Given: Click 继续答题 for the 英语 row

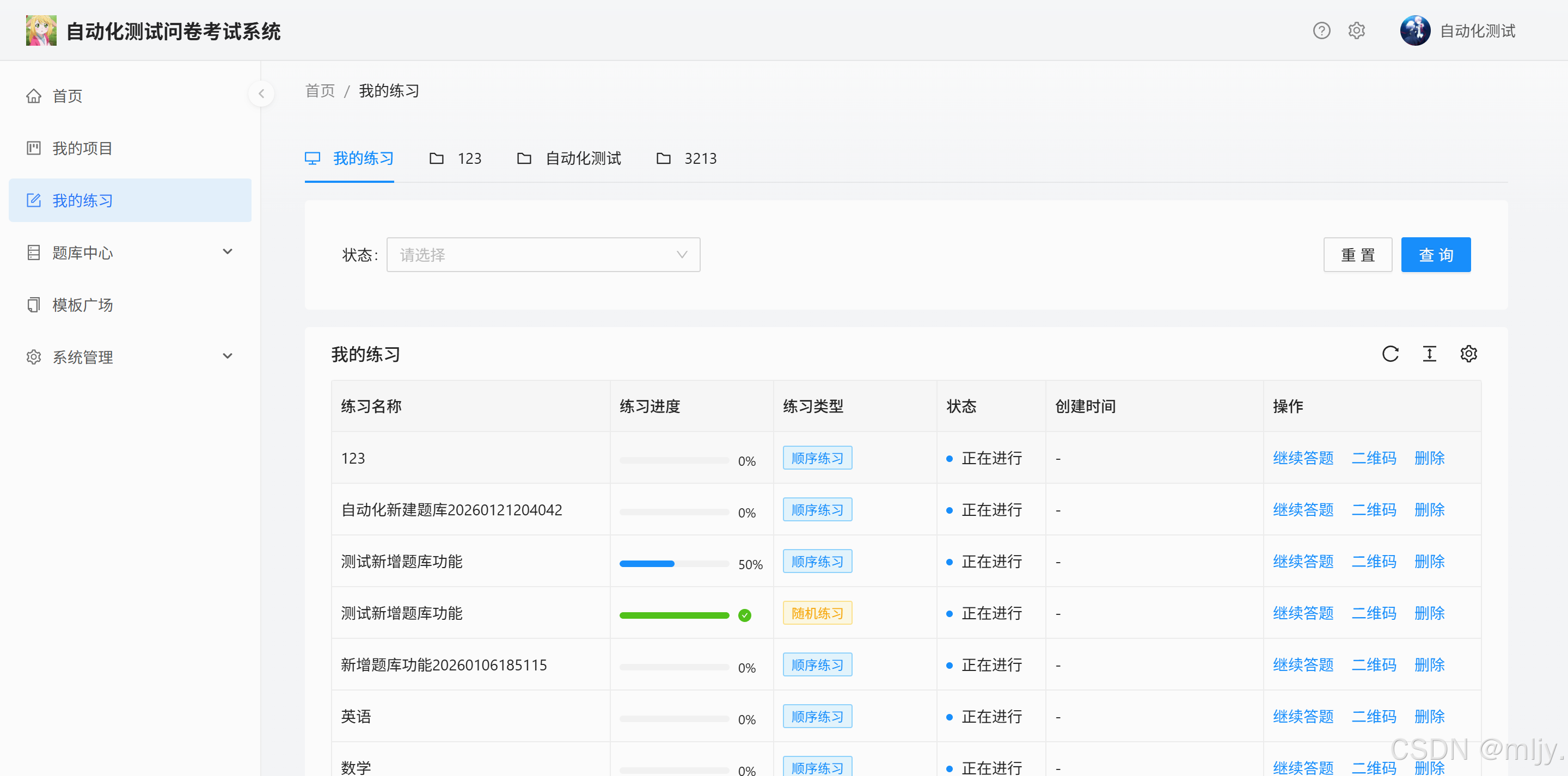Looking at the screenshot, I should [1303, 716].
